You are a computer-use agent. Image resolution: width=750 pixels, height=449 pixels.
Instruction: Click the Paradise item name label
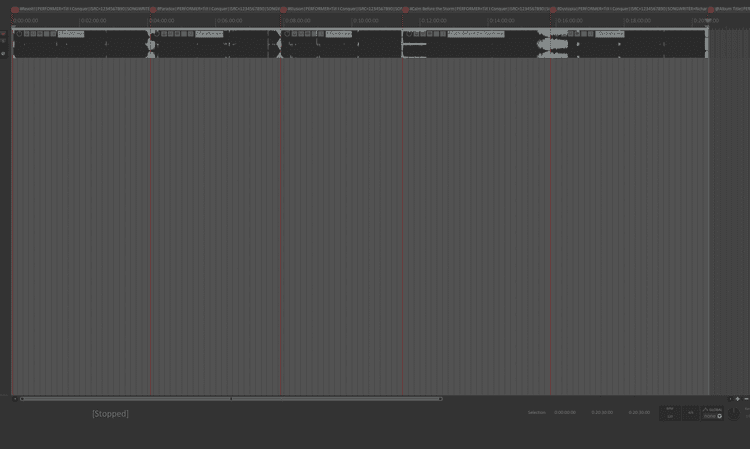[209, 34]
